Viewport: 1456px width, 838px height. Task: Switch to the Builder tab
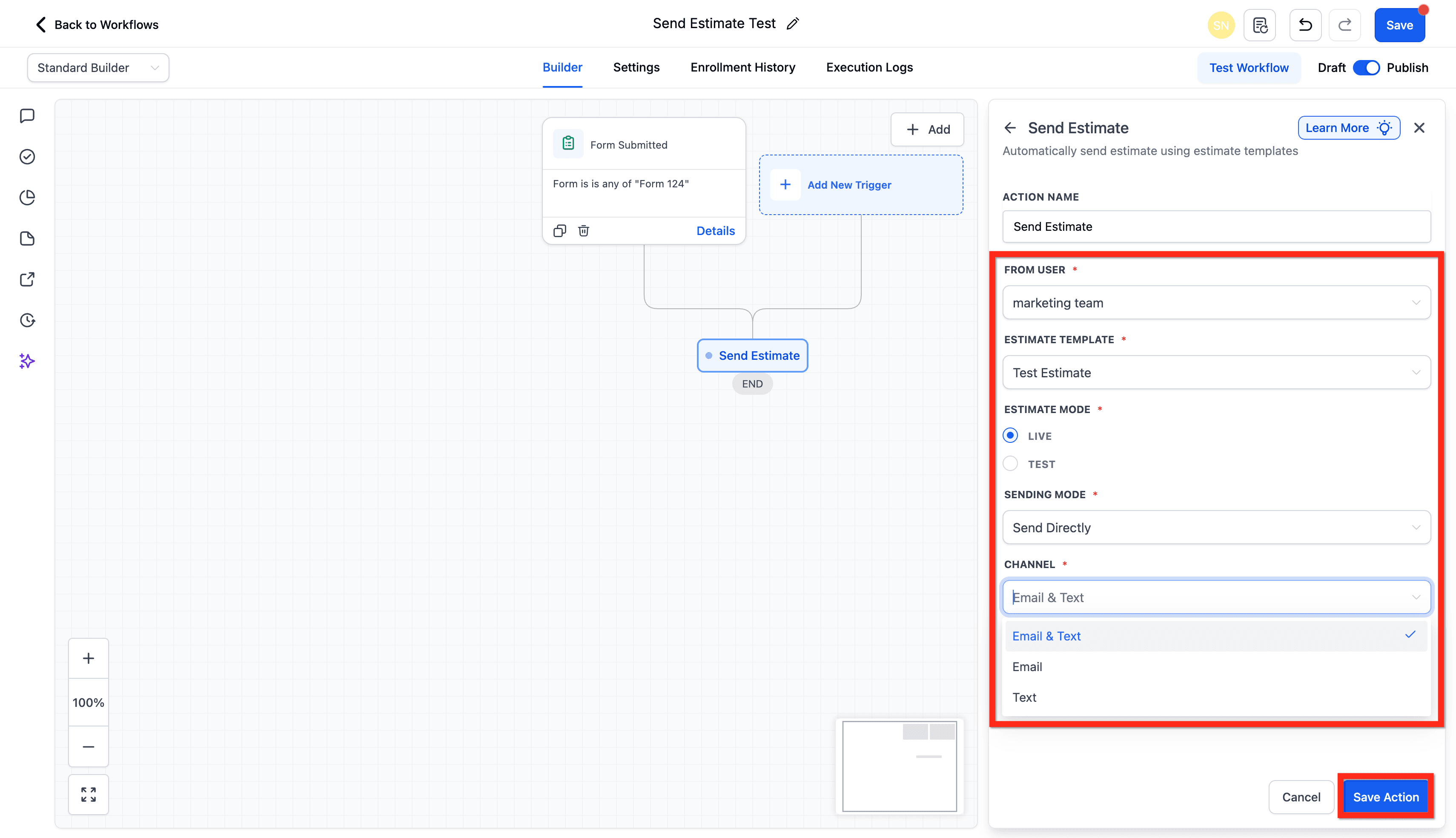[x=562, y=67]
